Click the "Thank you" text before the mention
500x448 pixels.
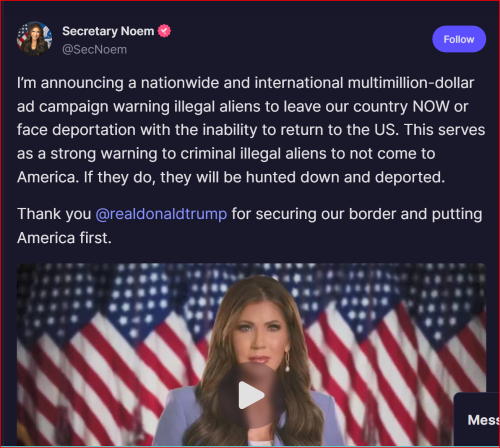point(54,214)
